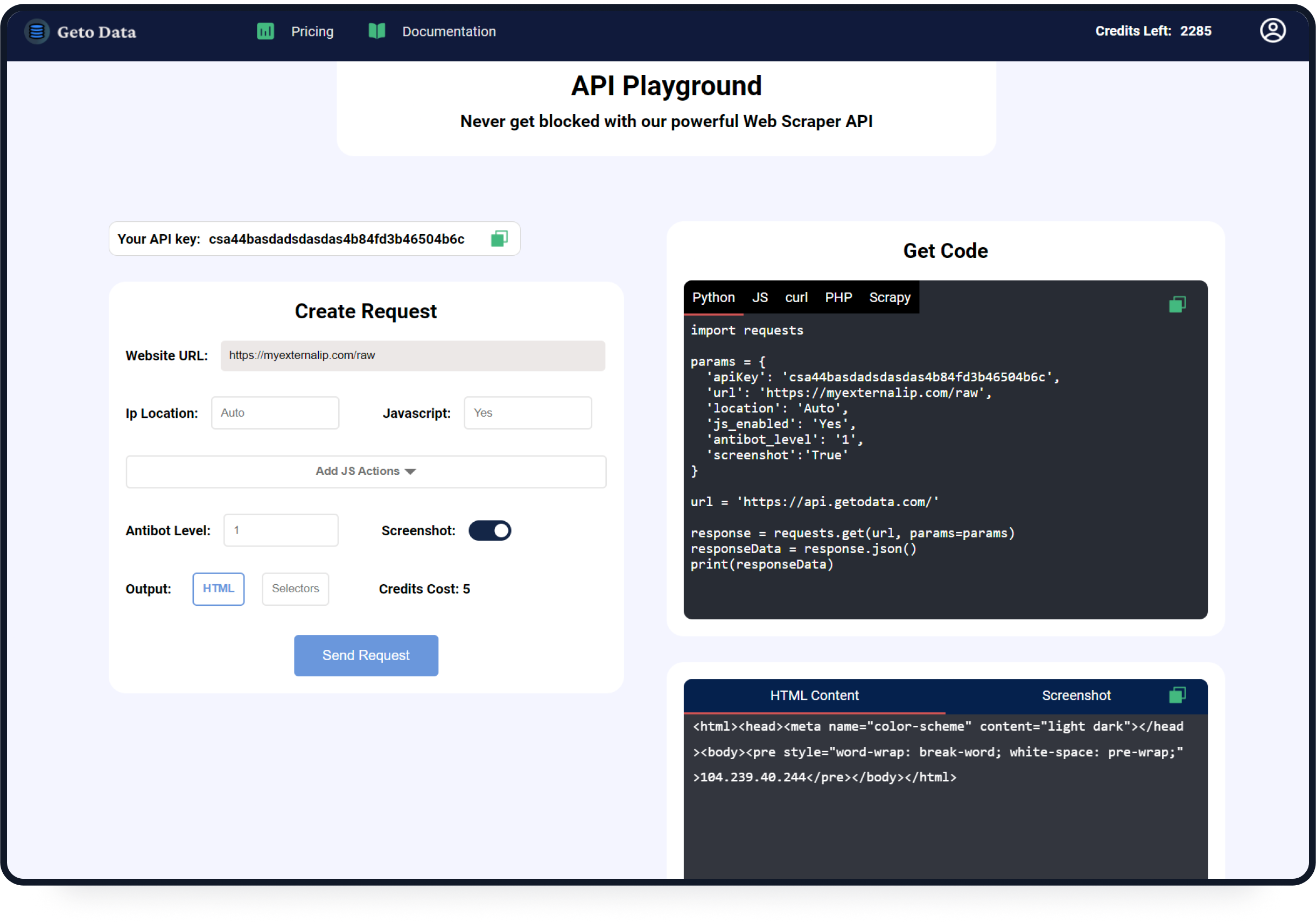Click the API key value text
The image size is (1316, 924).
(337, 239)
